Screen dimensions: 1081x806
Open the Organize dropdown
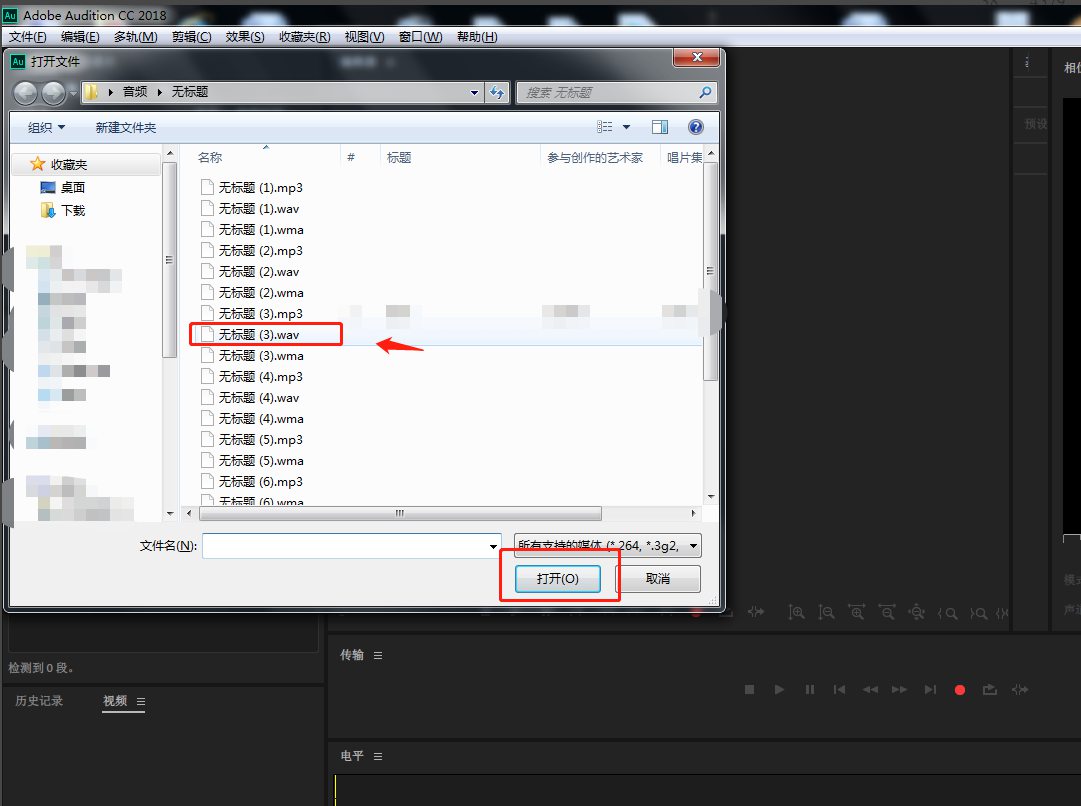coord(46,128)
